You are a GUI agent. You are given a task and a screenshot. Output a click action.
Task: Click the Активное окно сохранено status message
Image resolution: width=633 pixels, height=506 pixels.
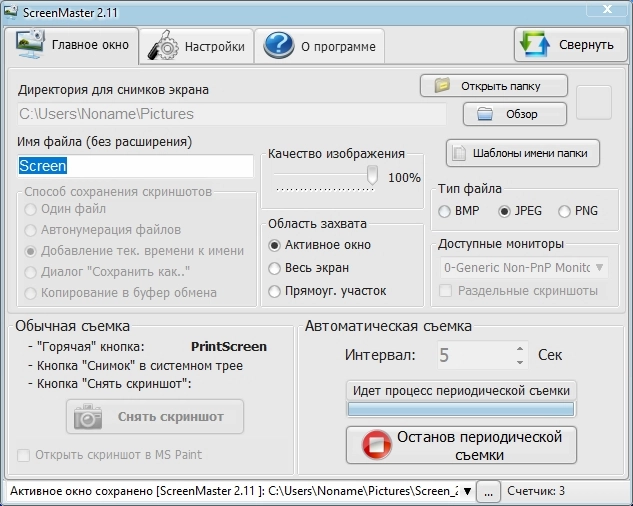click(x=233, y=491)
